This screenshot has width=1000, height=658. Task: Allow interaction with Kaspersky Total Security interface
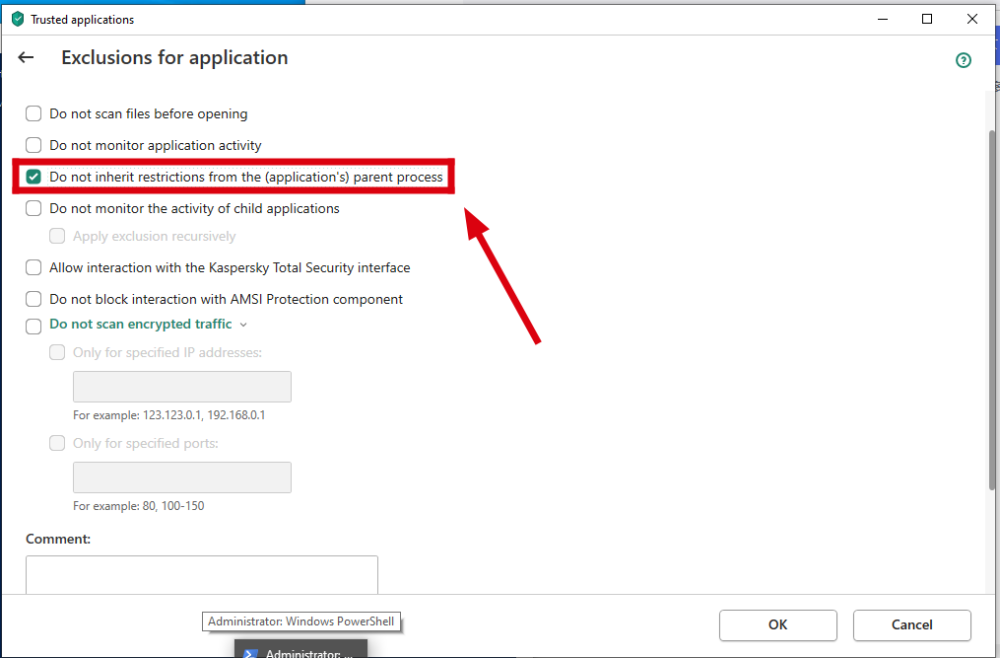(x=33, y=268)
